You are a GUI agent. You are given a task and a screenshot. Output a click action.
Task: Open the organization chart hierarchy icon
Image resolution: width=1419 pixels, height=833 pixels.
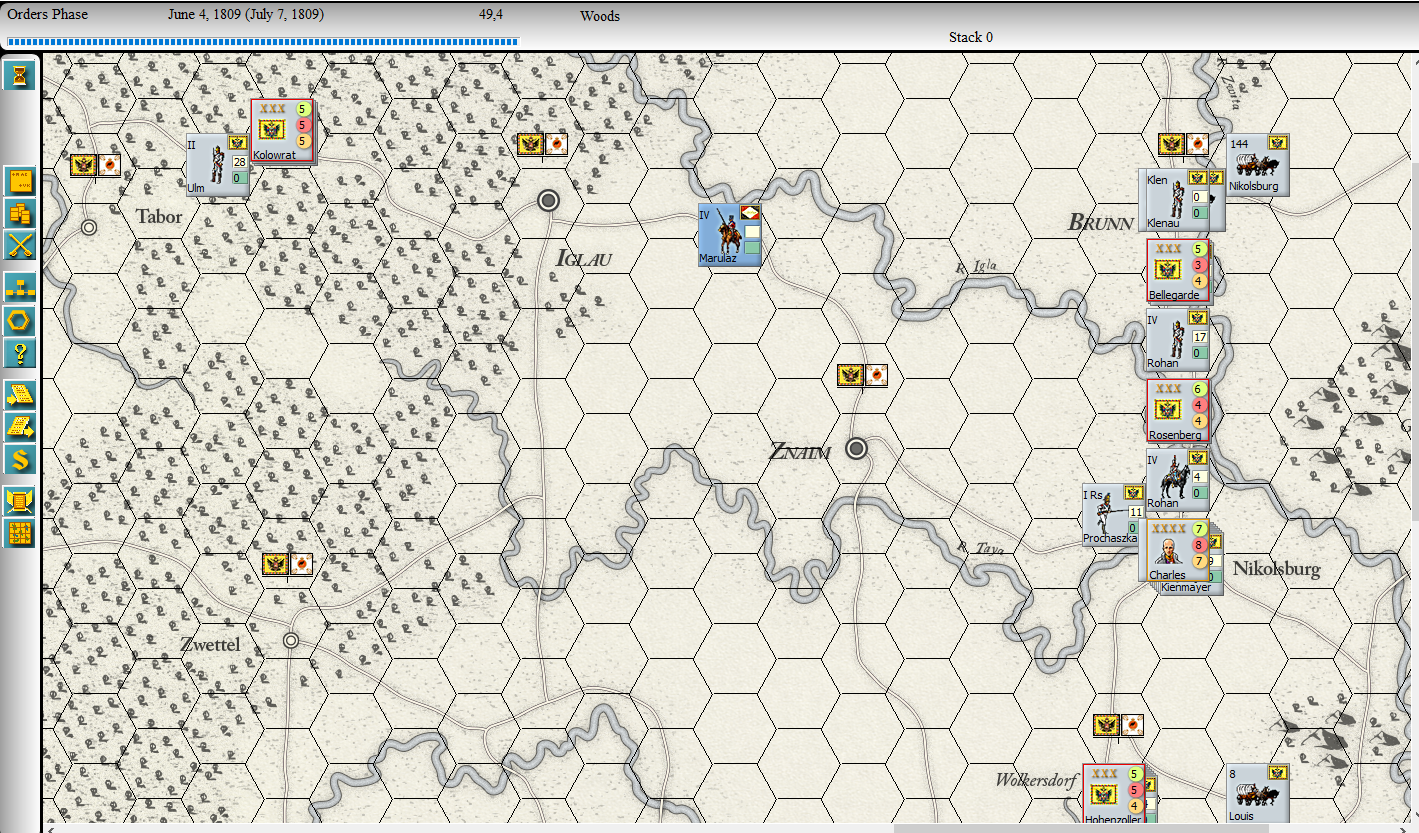(20, 288)
